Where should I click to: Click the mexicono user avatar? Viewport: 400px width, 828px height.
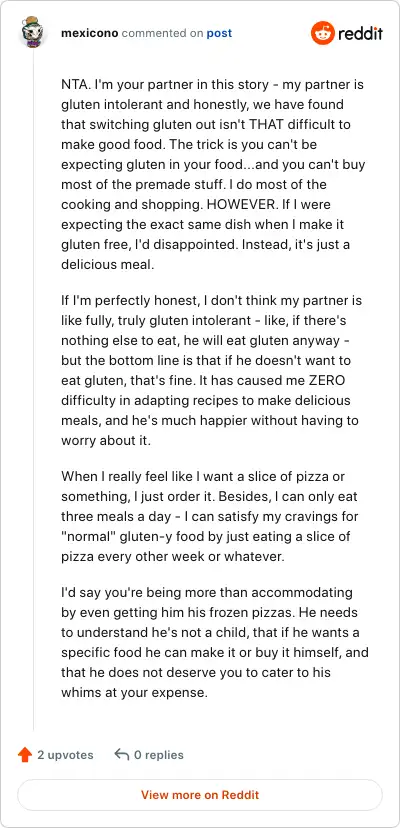34,33
